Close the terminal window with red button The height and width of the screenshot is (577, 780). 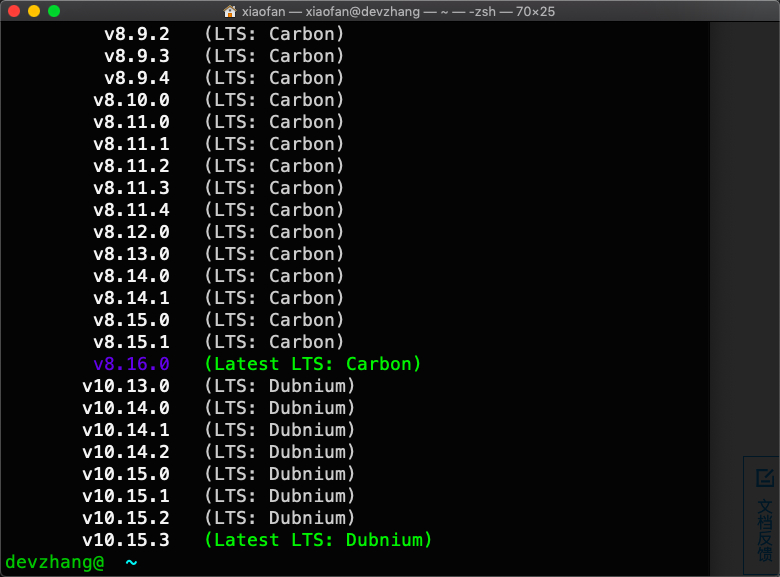click(14, 11)
